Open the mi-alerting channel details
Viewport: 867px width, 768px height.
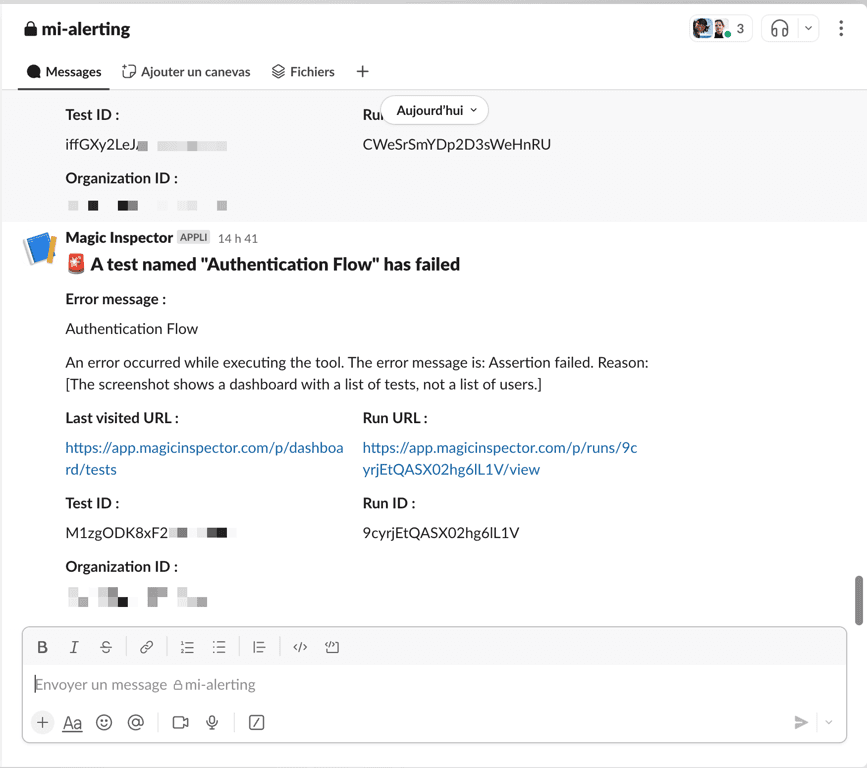pos(77,29)
